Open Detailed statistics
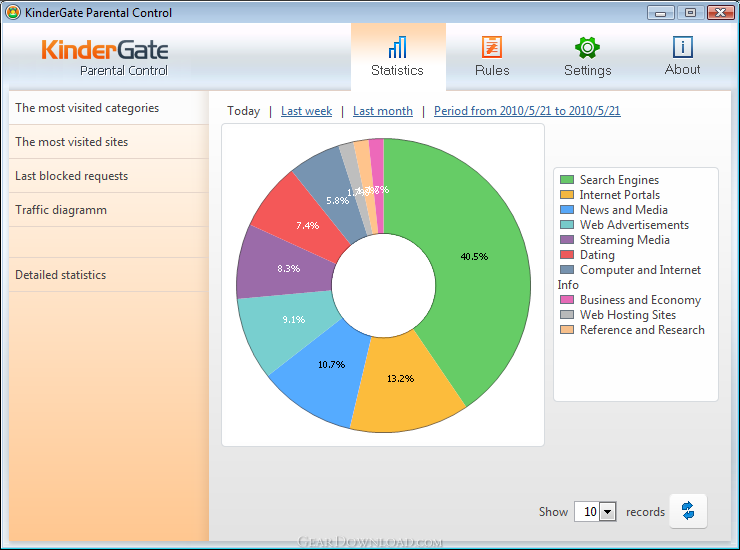 (109, 275)
